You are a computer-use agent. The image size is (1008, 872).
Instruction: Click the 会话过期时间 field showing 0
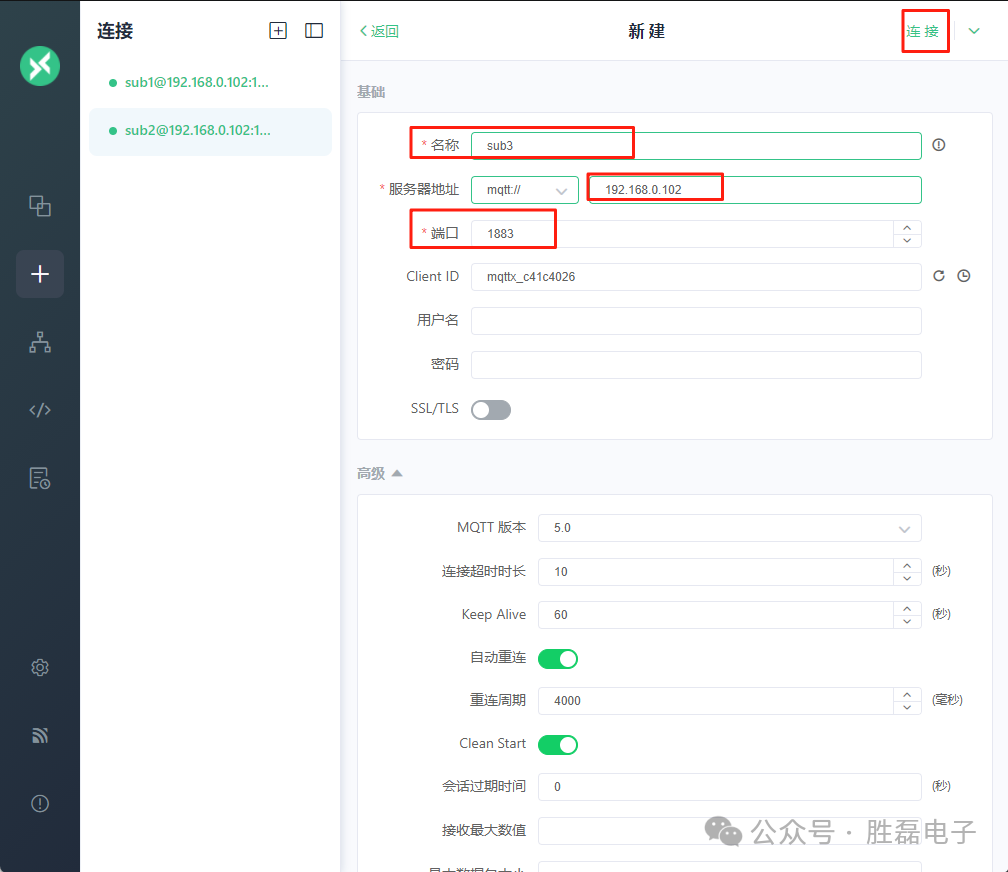(x=730, y=786)
